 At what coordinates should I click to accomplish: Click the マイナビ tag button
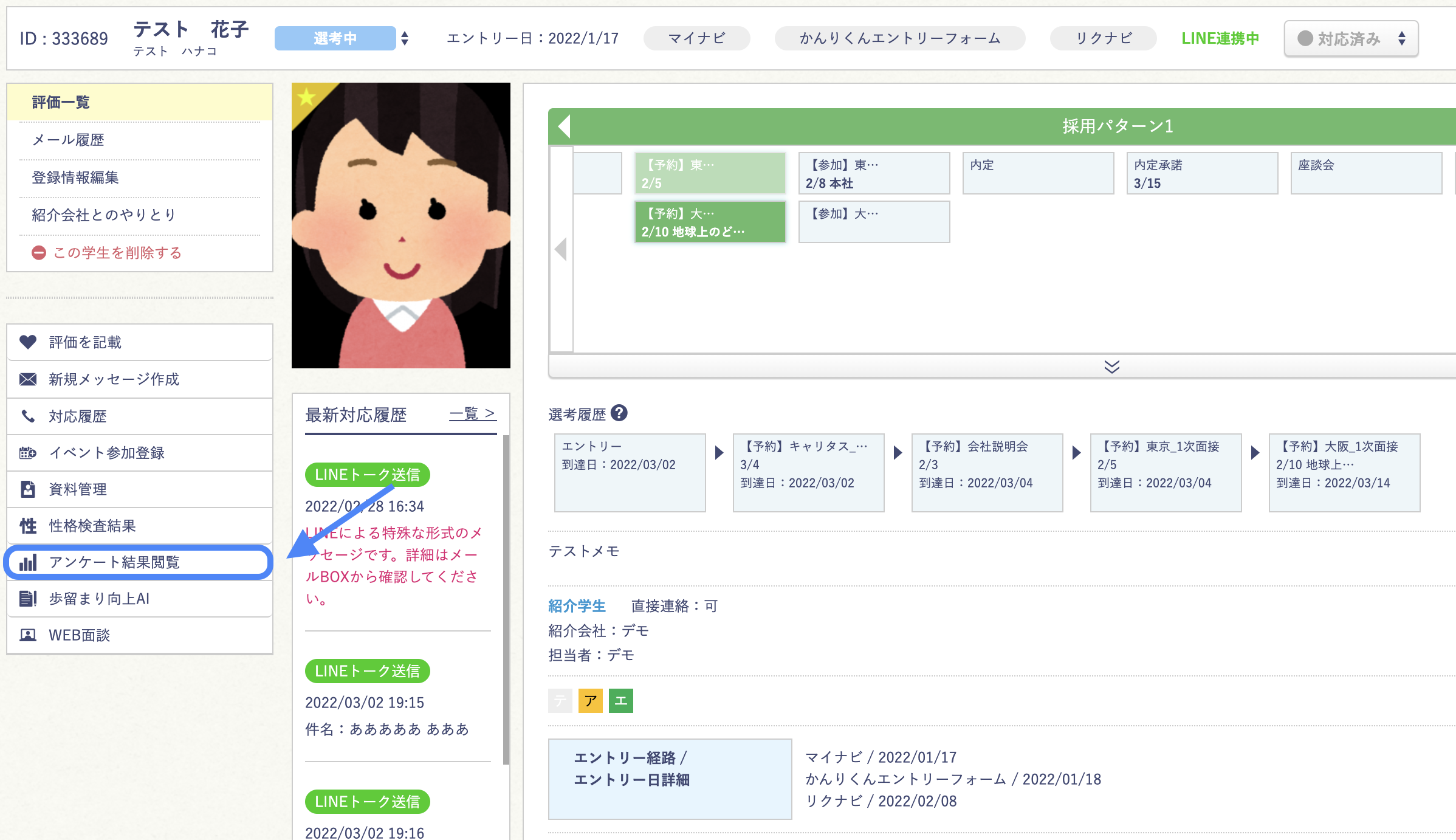pyautogui.click(x=696, y=38)
